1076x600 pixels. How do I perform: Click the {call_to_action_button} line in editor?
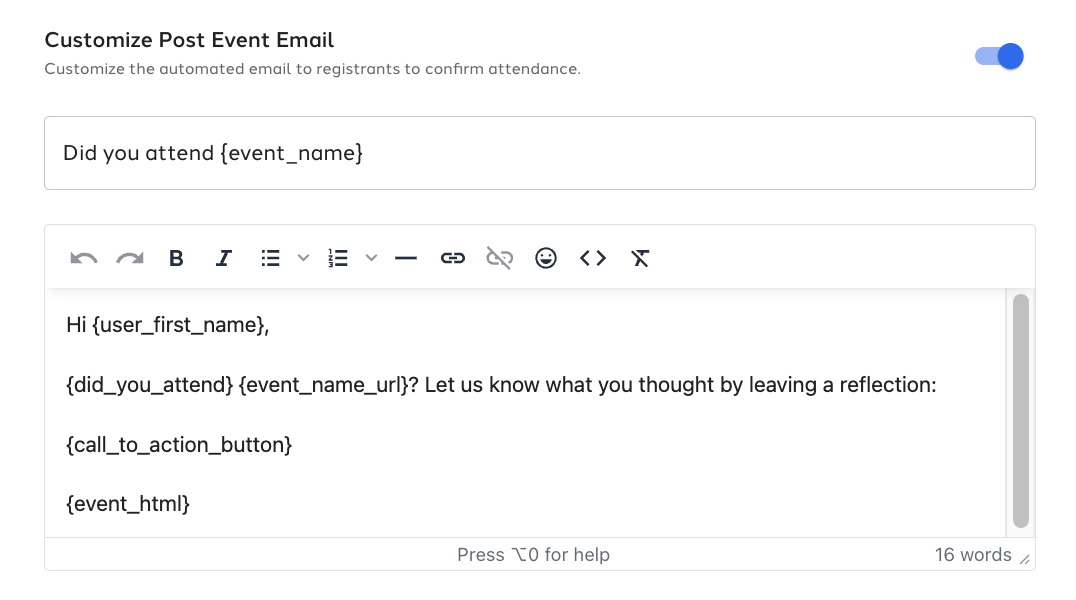(x=179, y=445)
